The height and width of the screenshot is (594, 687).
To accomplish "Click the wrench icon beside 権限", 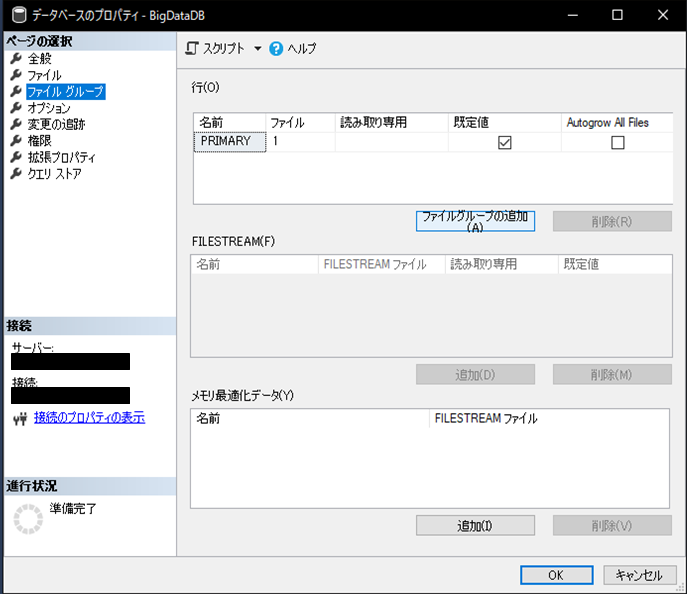I will tap(16, 141).
